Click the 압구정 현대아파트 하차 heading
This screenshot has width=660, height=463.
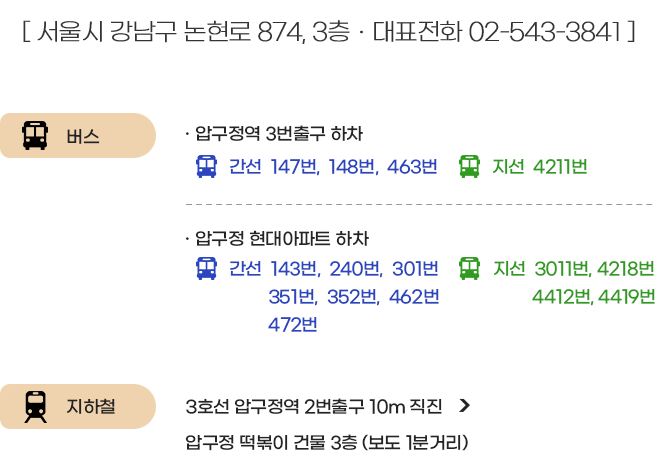pyautogui.click(x=282, y=239)
